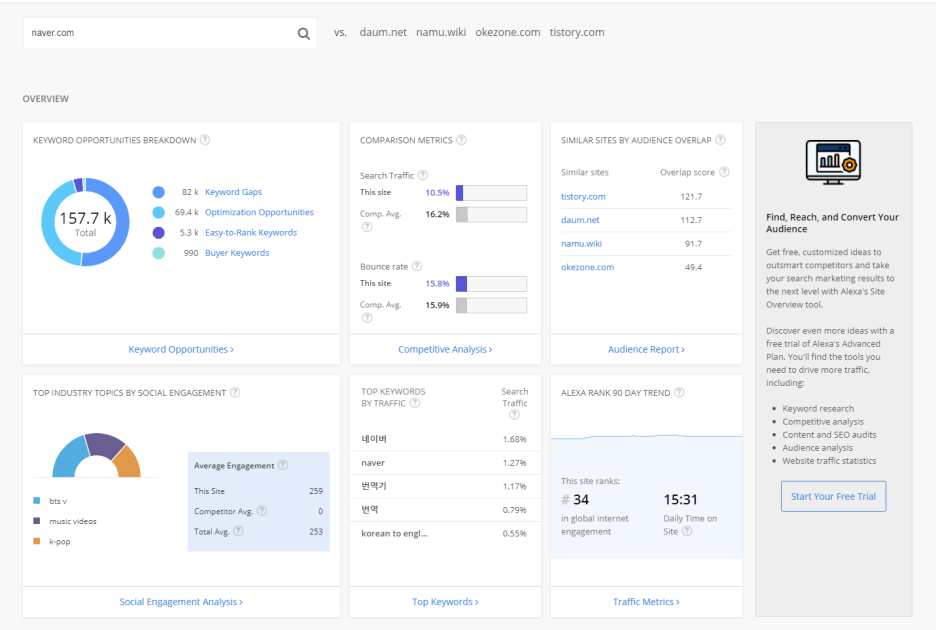Open help icon beside Top Industry Topics heading
Image resolution: width=936 pixels, height=630 pixels.
(235, 392)
